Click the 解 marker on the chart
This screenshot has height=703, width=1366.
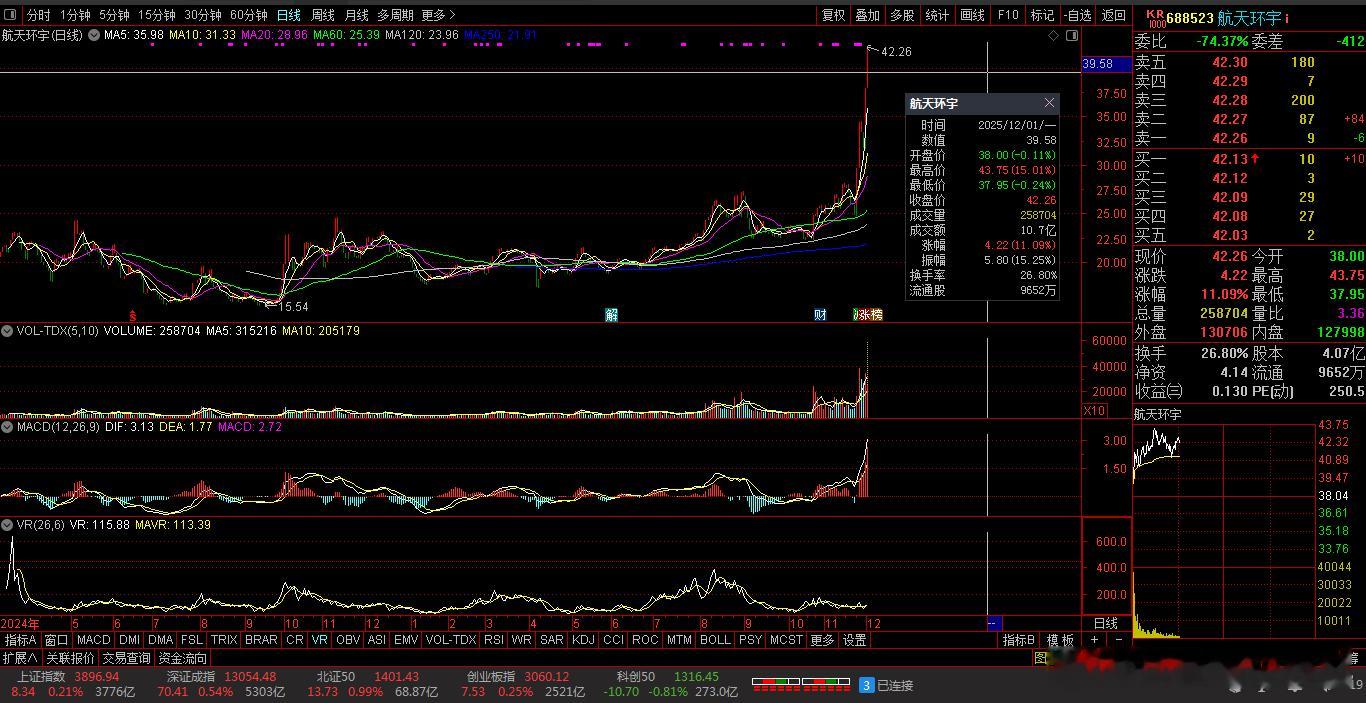pyautogui.click(x=611, y=314)
